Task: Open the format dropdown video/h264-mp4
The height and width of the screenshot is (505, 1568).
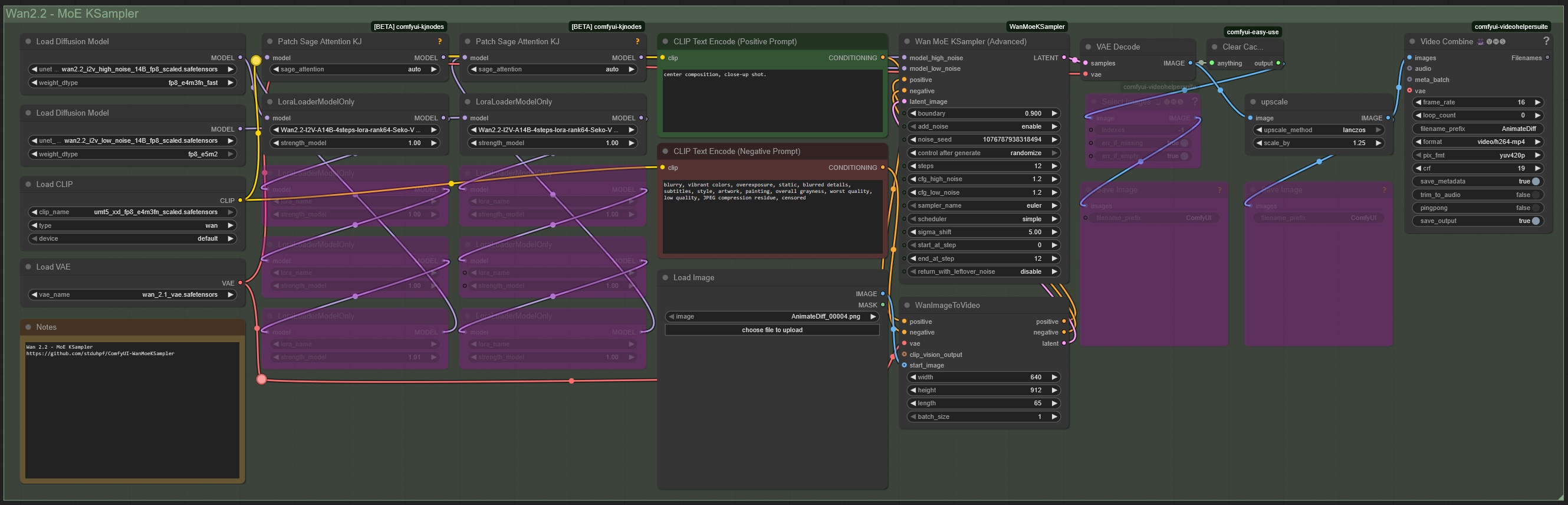Action: [1477, 142]
